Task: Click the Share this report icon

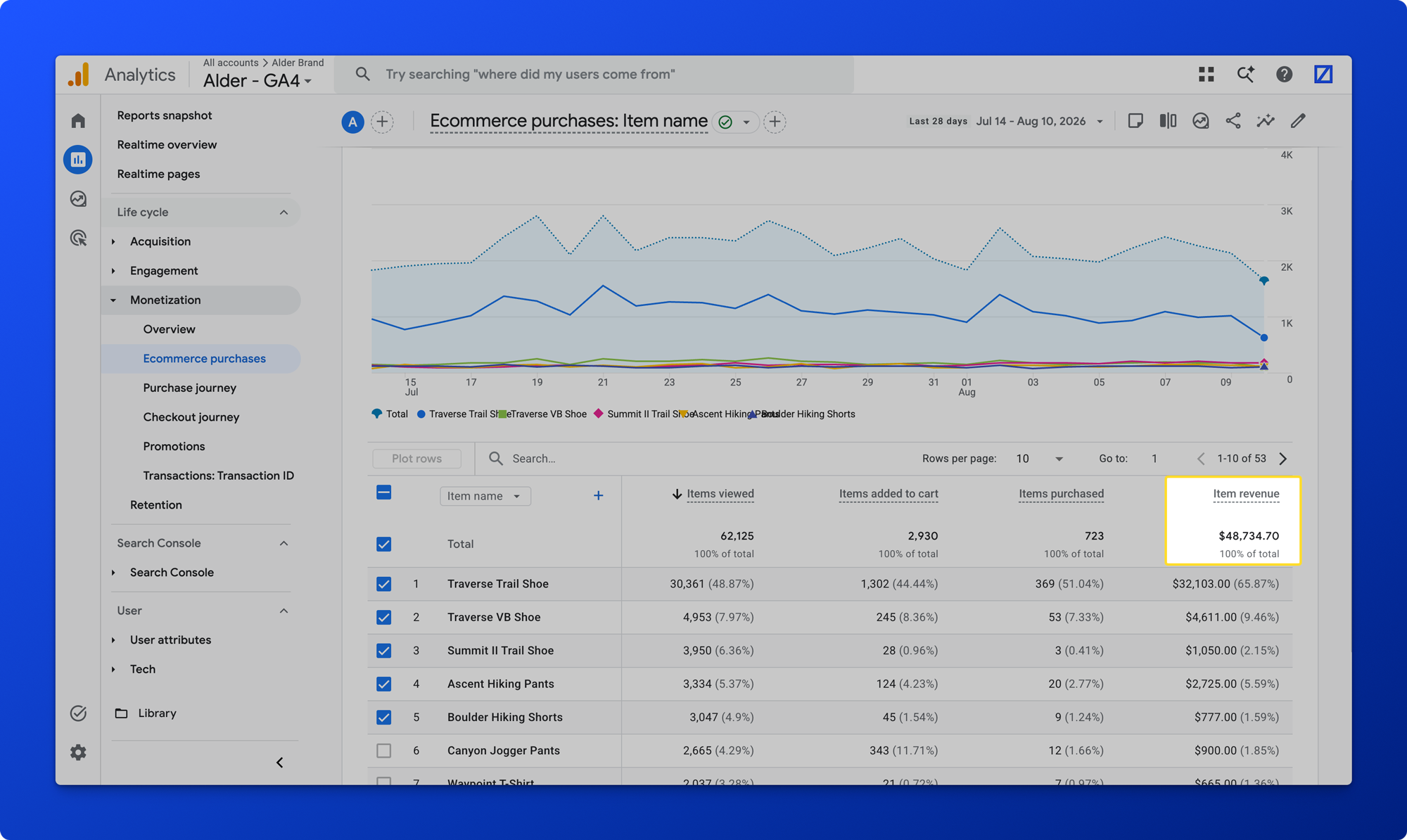Action: (1233, 121)
